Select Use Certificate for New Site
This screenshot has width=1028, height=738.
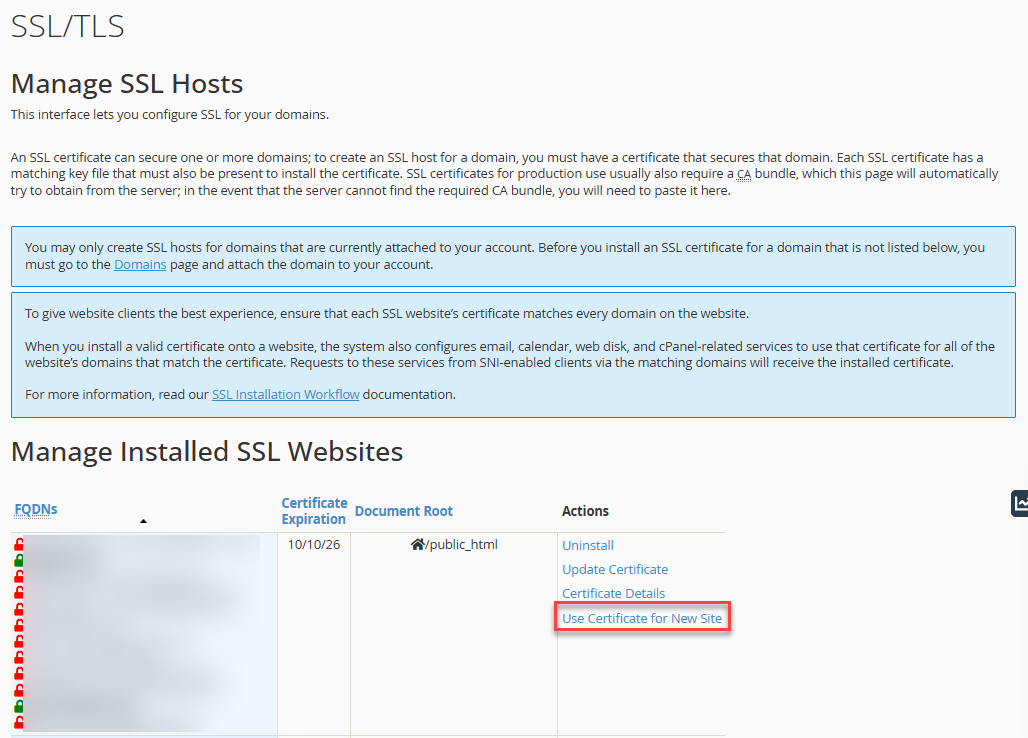pos(642,617)
